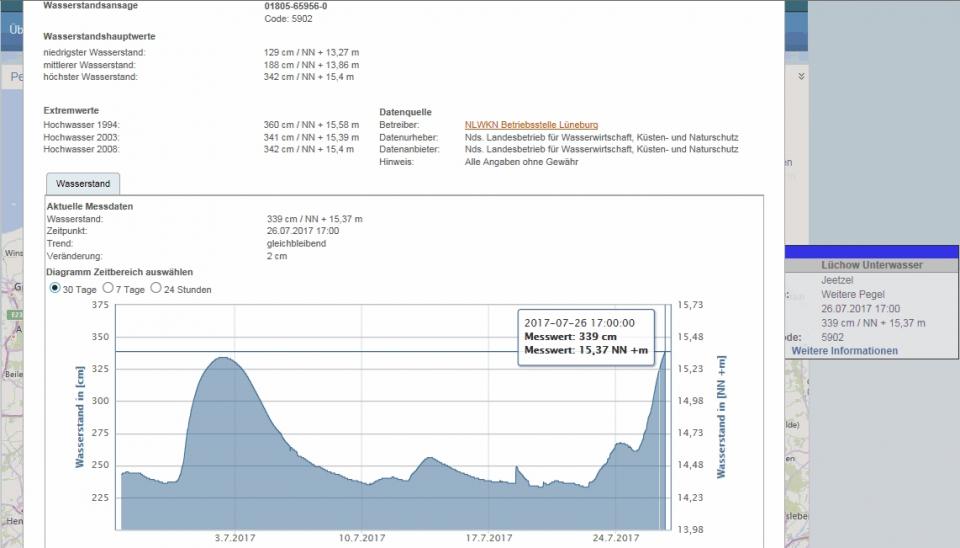Click the left axis title Wasserstand in [cm]

pos(80,416)
